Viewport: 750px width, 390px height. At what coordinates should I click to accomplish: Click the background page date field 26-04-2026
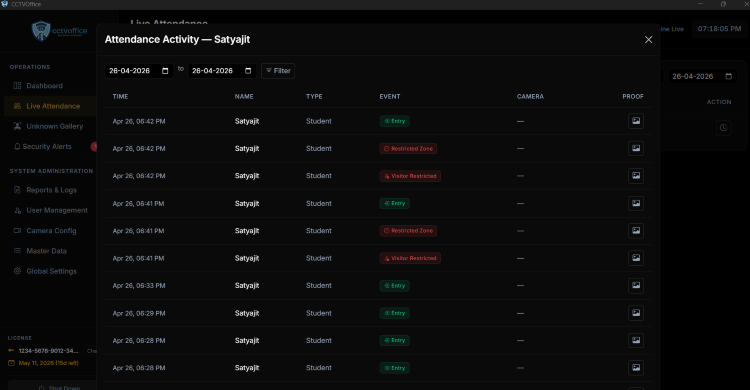click(702, 76)
